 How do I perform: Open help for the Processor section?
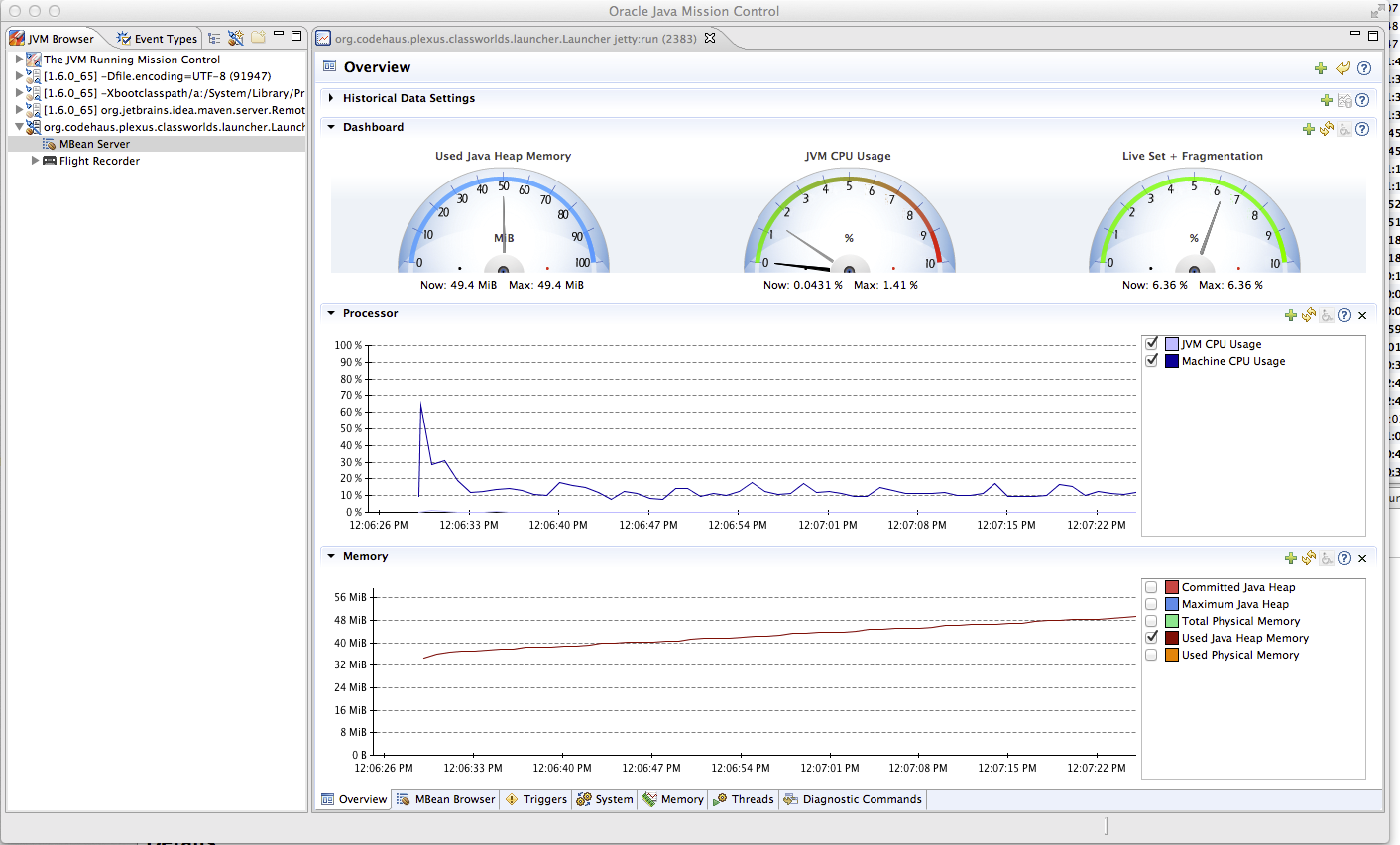(x=1344, y=315)
